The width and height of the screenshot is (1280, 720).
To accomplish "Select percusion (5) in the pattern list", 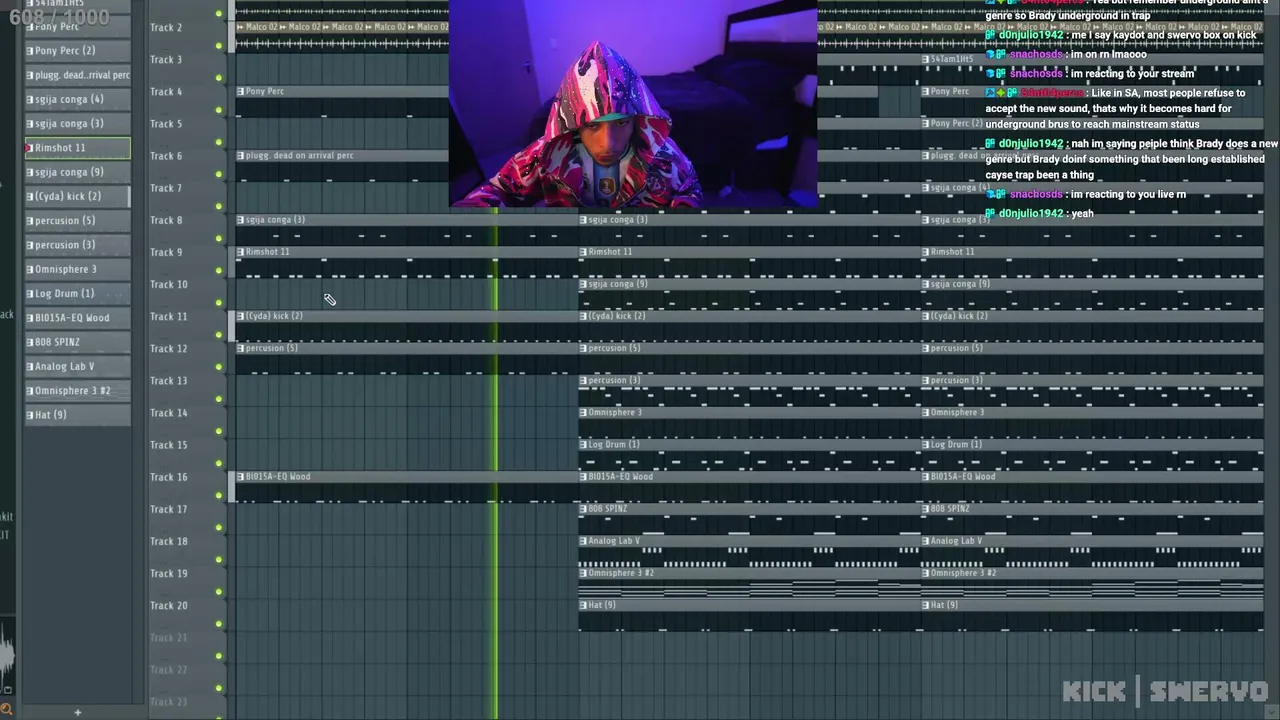I will (78, 221).
